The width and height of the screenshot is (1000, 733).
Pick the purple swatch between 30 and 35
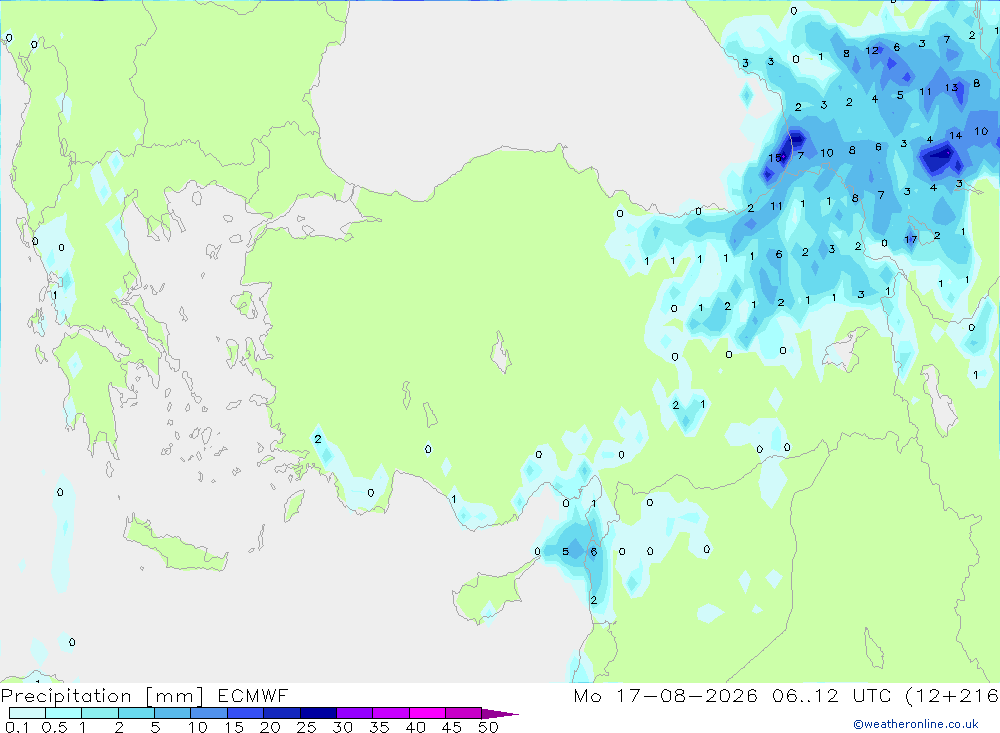(354, 713)
